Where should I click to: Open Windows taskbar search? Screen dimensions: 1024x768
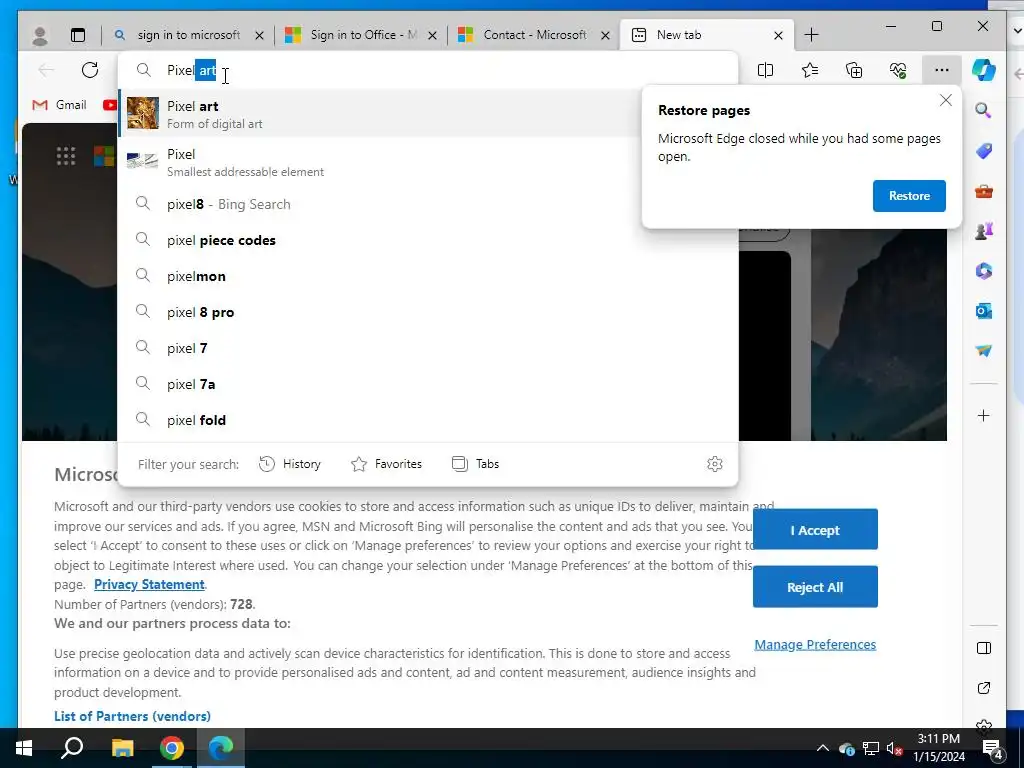click(72, 748)
